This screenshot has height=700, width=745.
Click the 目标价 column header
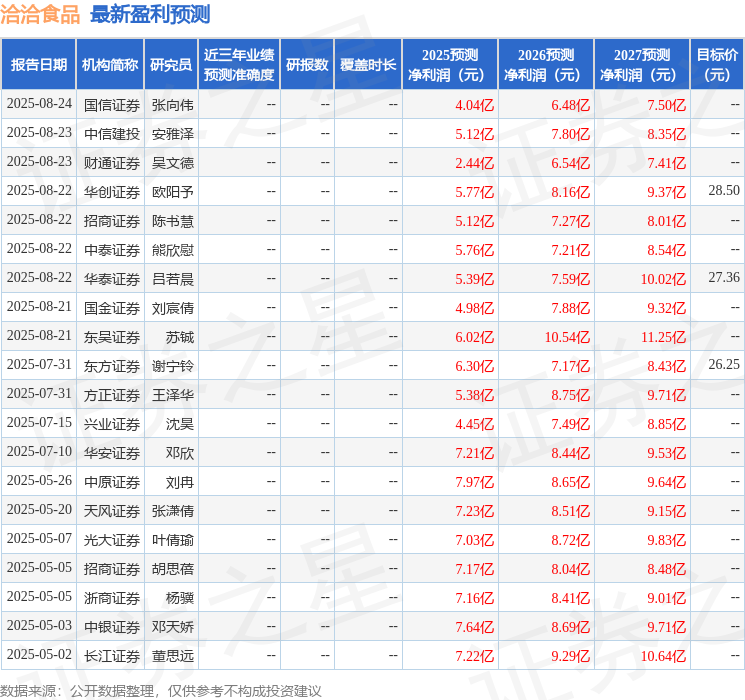point(717,65)
